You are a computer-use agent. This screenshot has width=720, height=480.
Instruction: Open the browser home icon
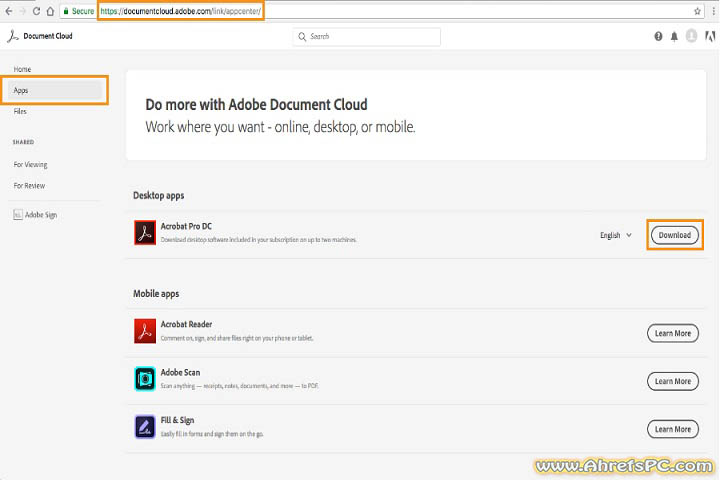[51, 11]
